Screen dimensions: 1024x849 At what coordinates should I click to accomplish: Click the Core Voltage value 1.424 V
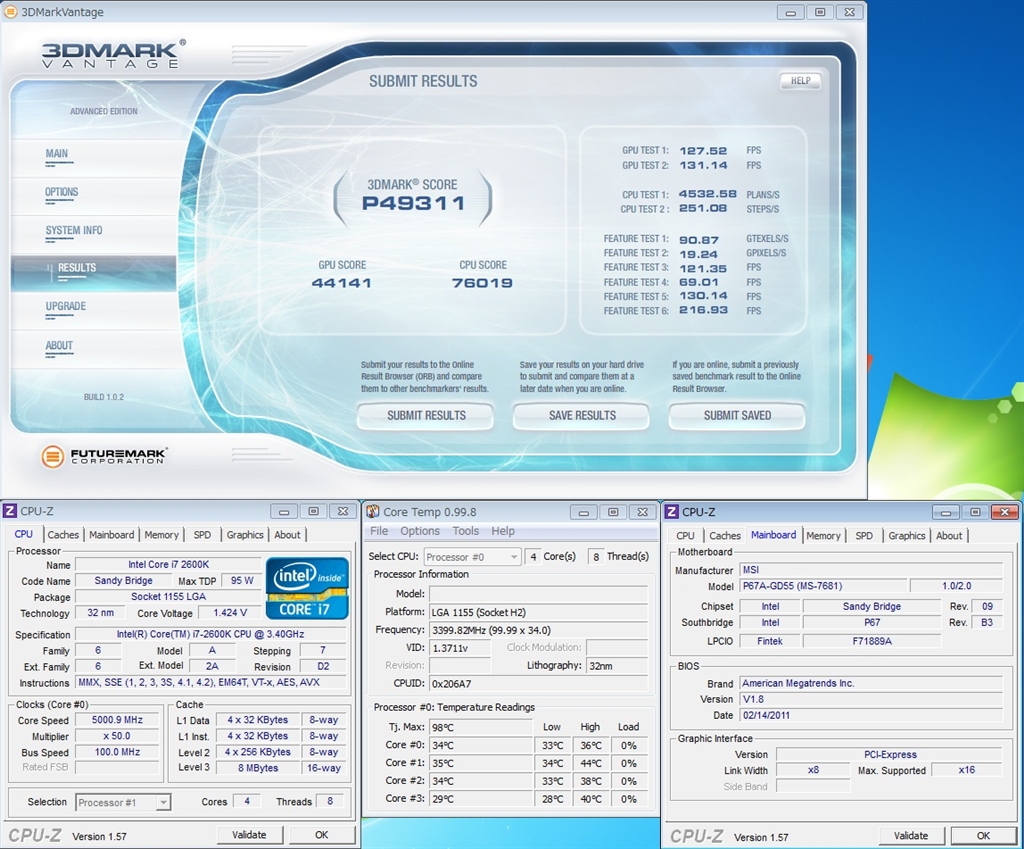(230, 613)
